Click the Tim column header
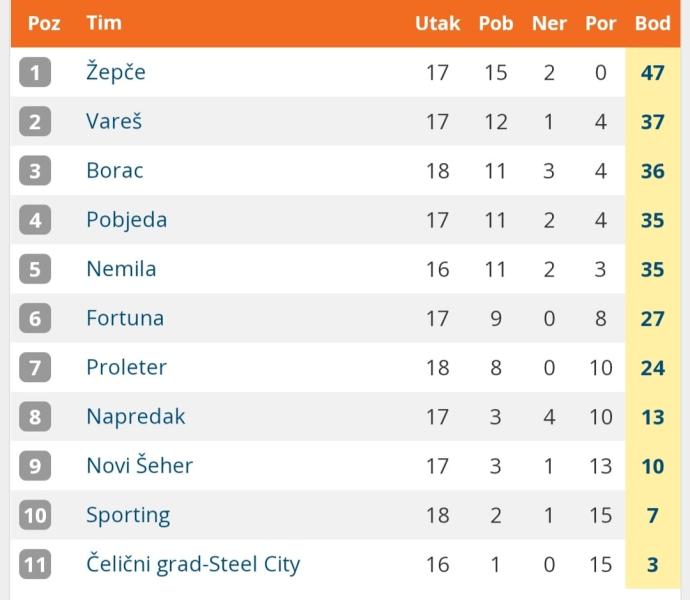This screenshot has width=690, height=600. (x=104, y=23)
